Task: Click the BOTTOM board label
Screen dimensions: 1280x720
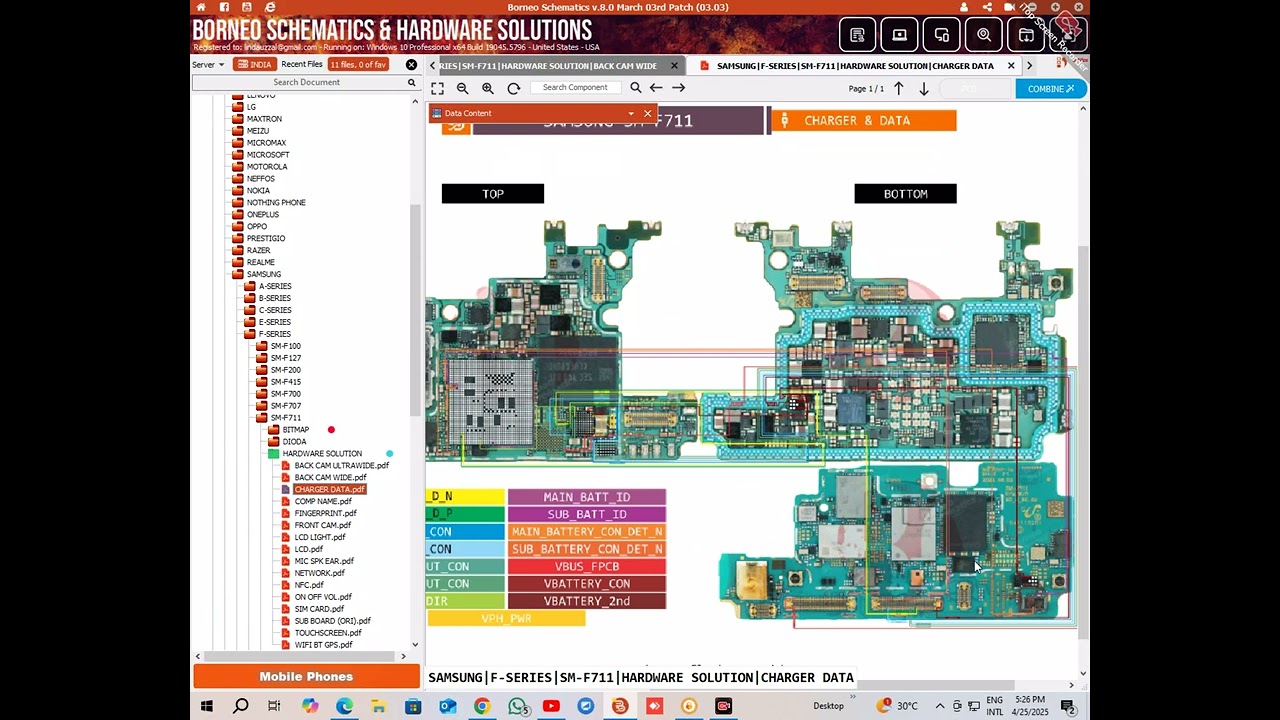Action: tap(905, 194)
